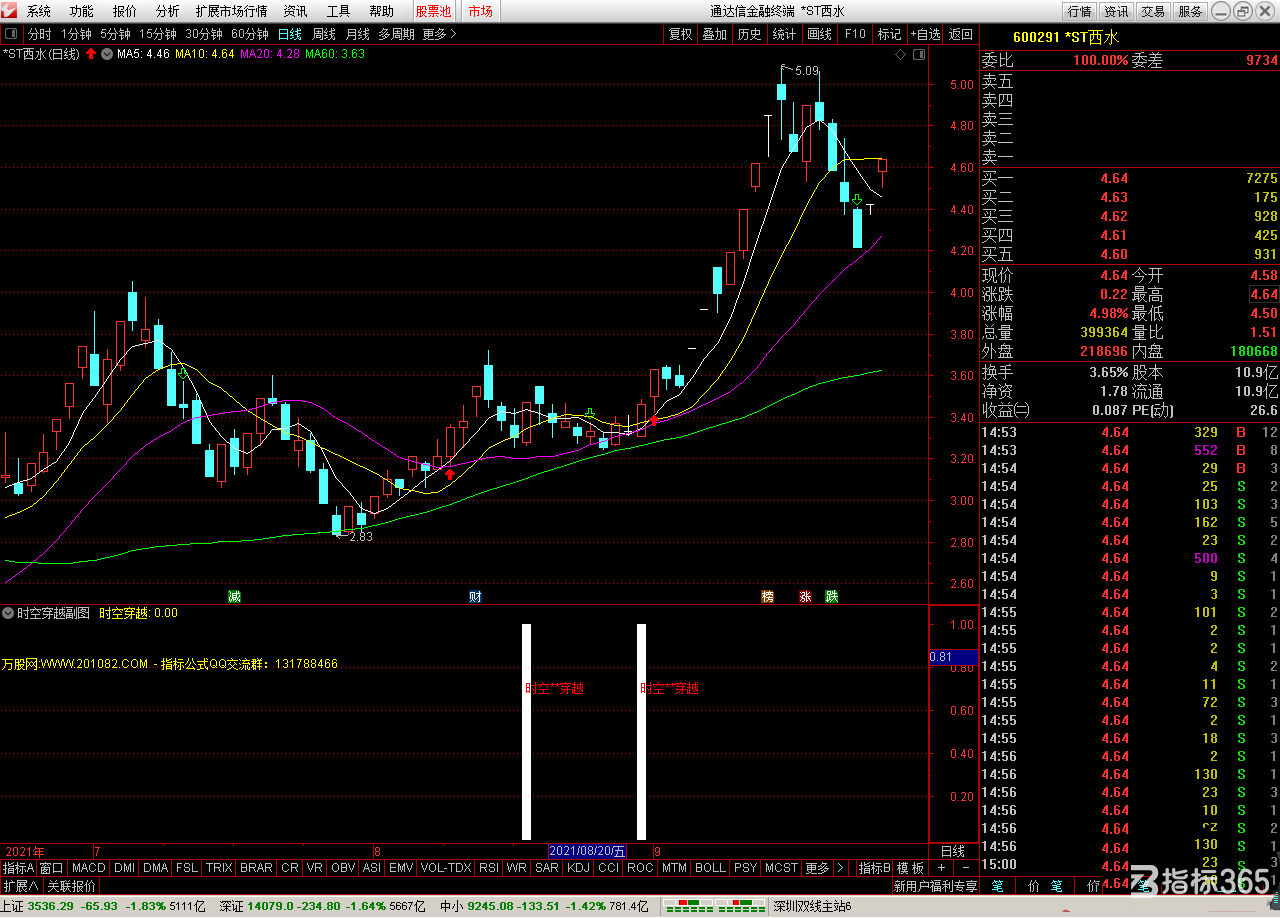Collapse the 时空穿越副图 indicator arrow
1280x918 pixels.
click(8, 613)
